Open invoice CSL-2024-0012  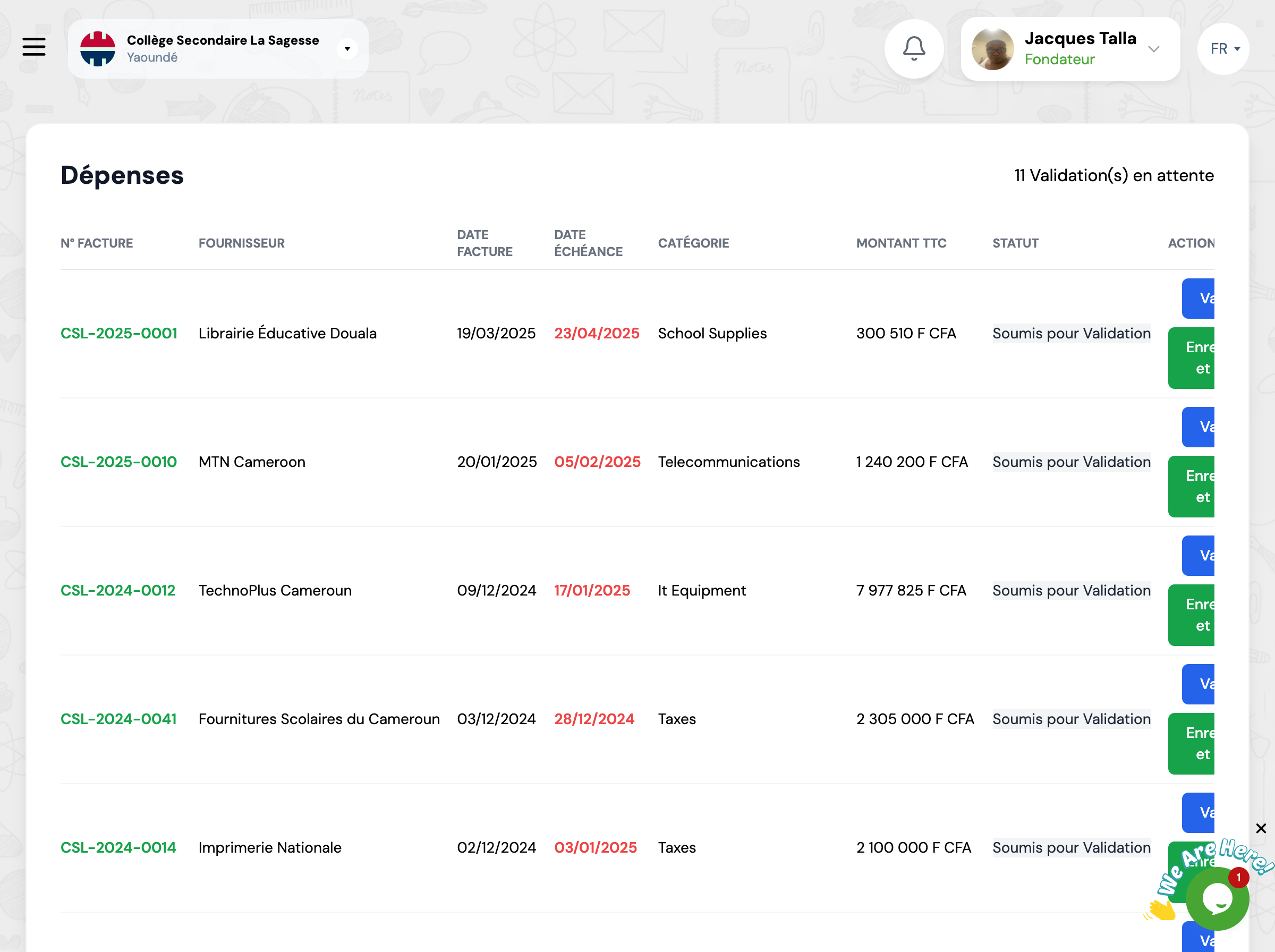coord(118,590)
